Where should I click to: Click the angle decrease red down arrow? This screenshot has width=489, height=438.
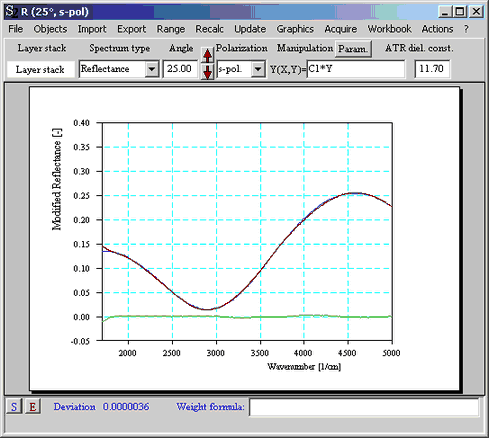tap(207, 72)
